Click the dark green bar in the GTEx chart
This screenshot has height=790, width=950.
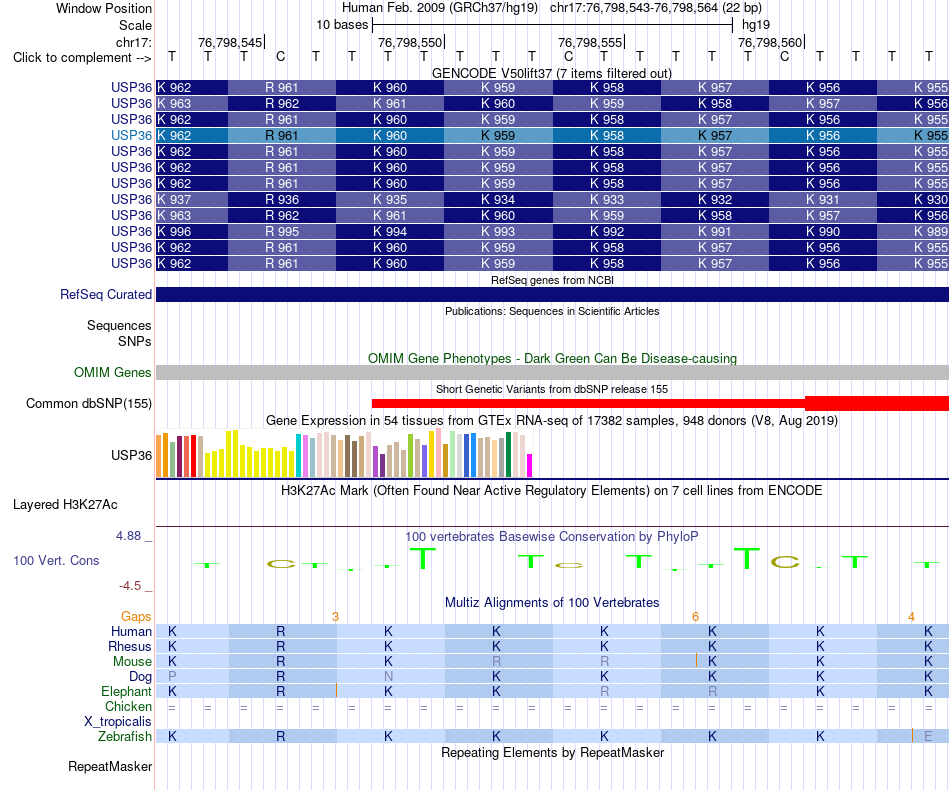(509, 454)
